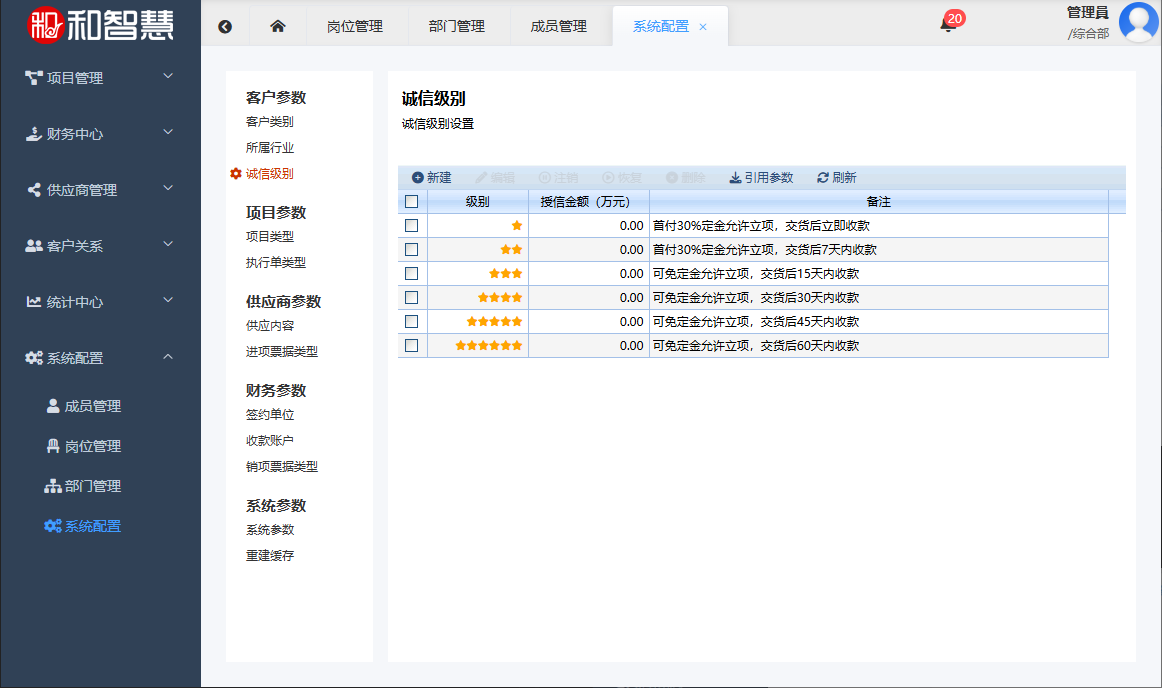
Task: Check the two-star level row
Action: pos(412,250)
